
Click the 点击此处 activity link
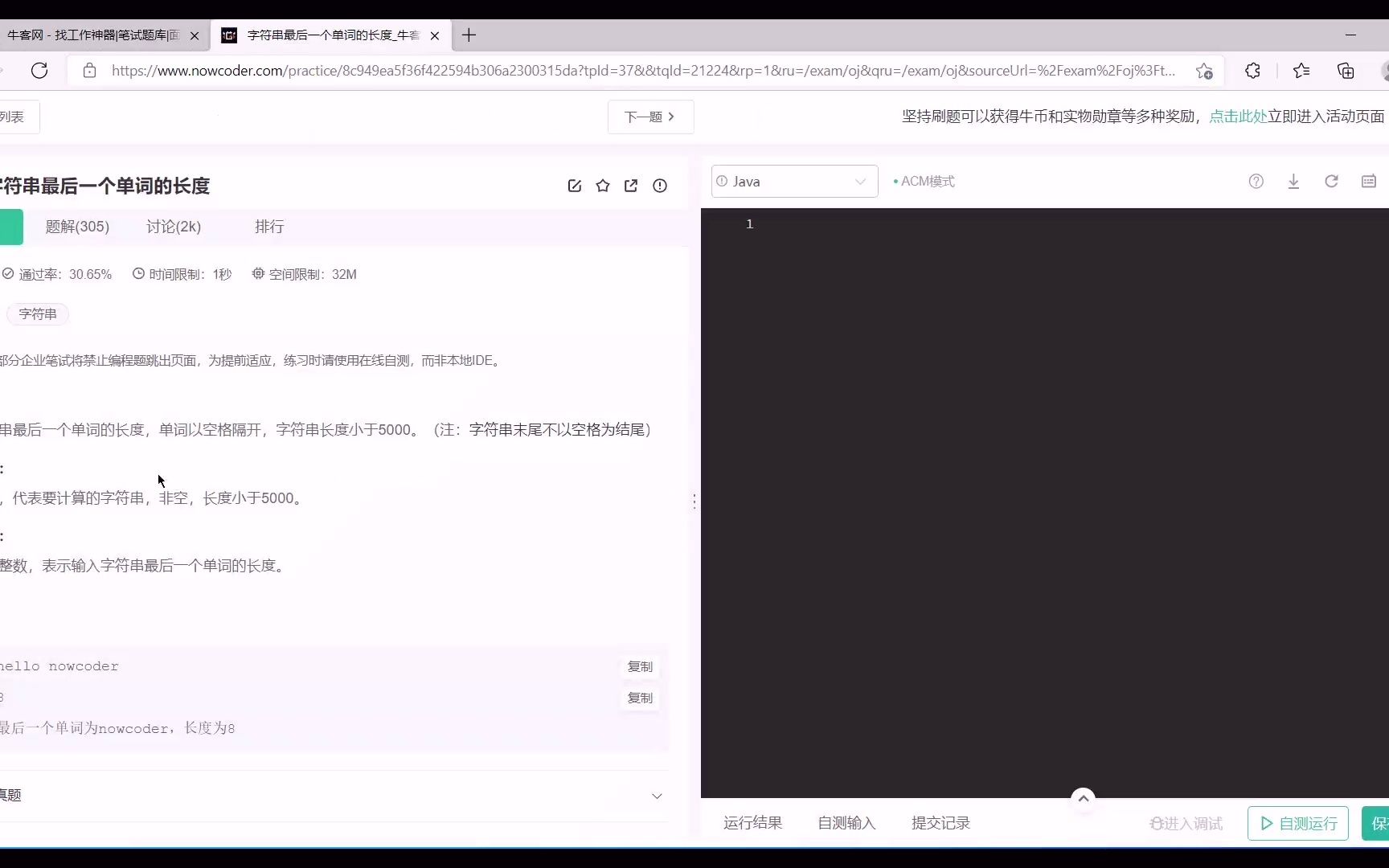[1238, 117]
